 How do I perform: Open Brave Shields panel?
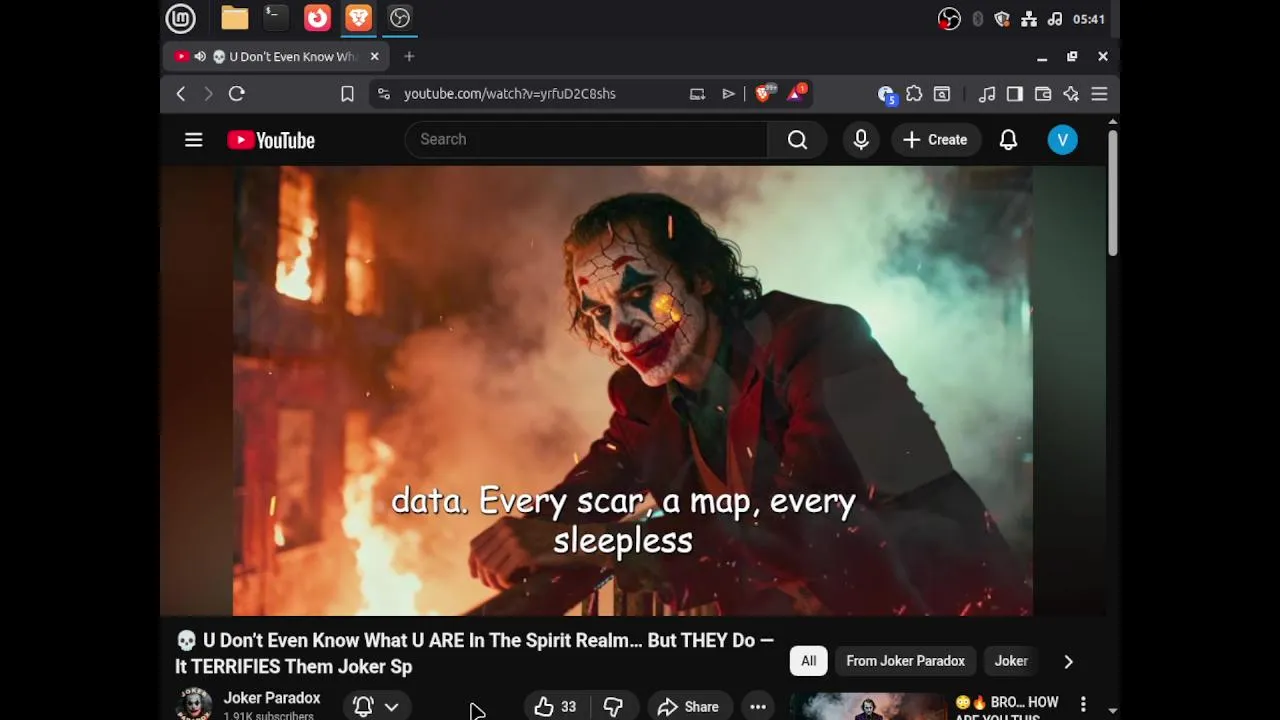[765, 94]
